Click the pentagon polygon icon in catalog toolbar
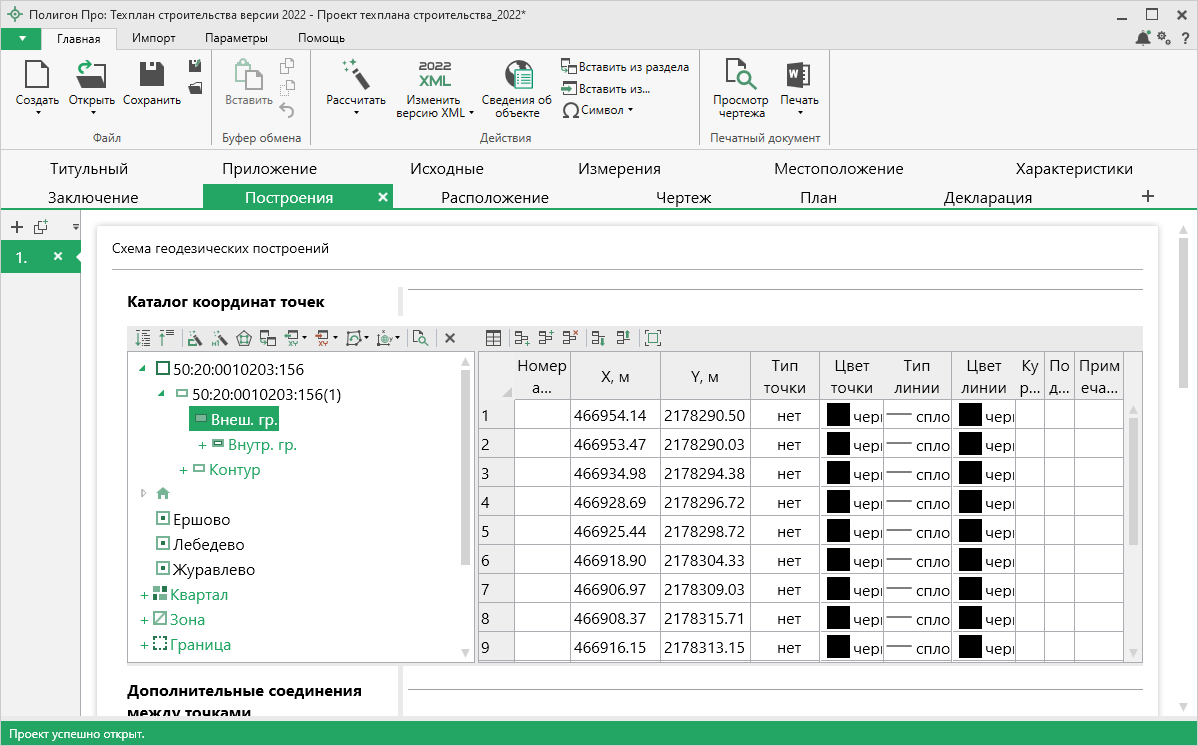Screen dimensions: 1198x746 244,338
